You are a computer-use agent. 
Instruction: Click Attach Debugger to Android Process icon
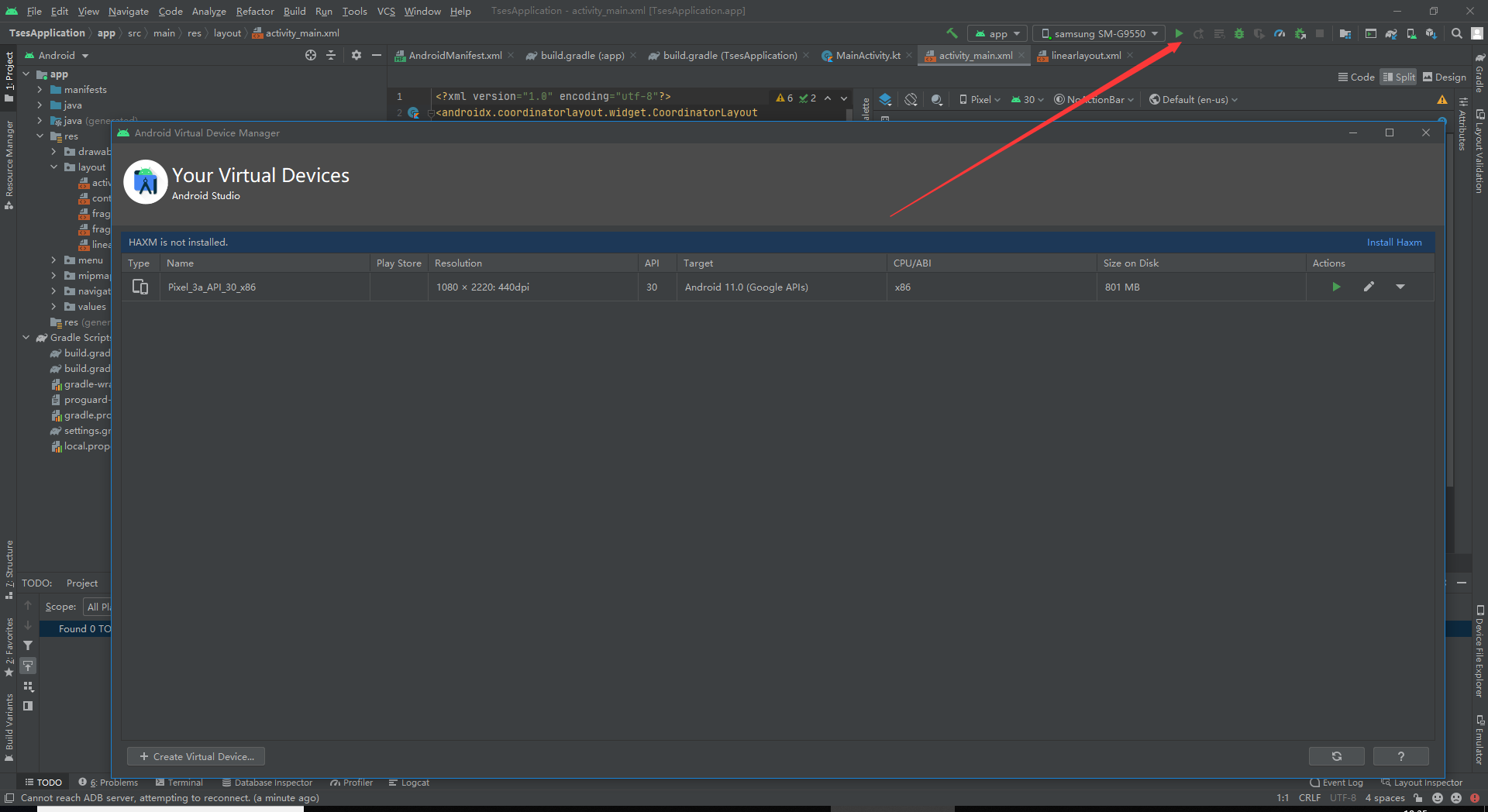coord(1300,33)
